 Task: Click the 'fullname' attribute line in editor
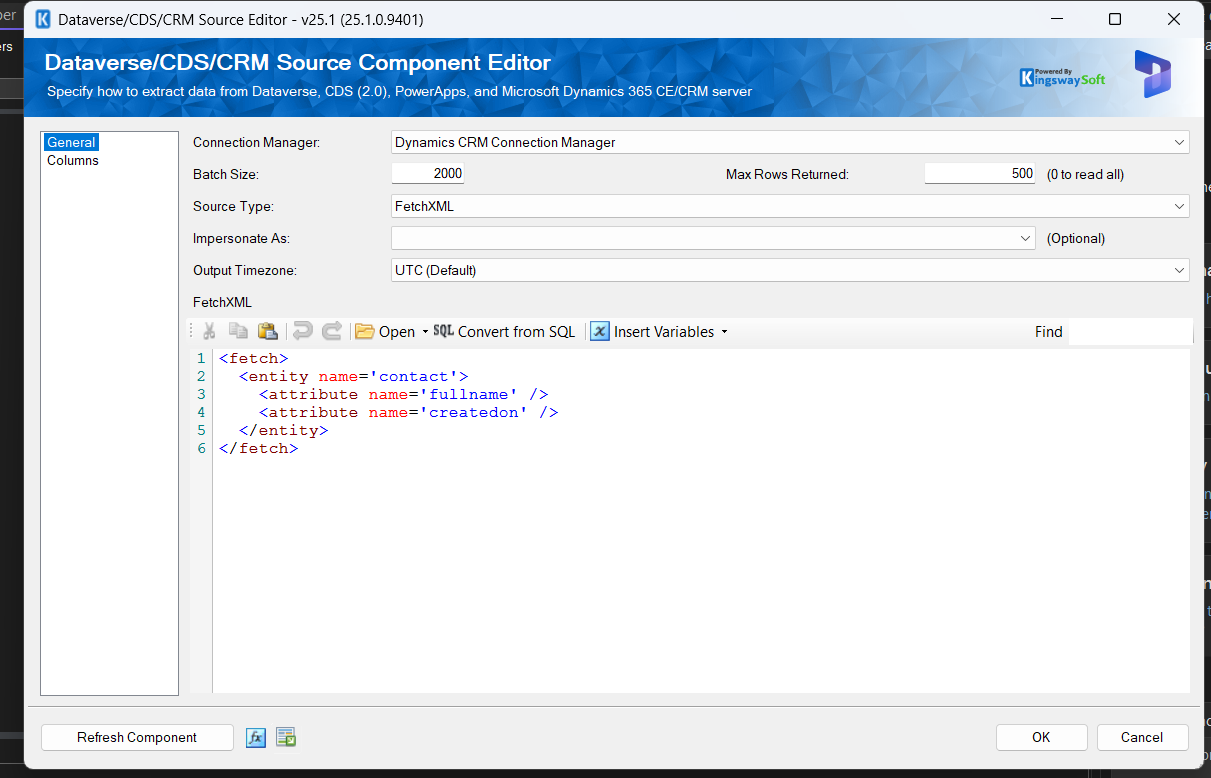tap(404, 394)
